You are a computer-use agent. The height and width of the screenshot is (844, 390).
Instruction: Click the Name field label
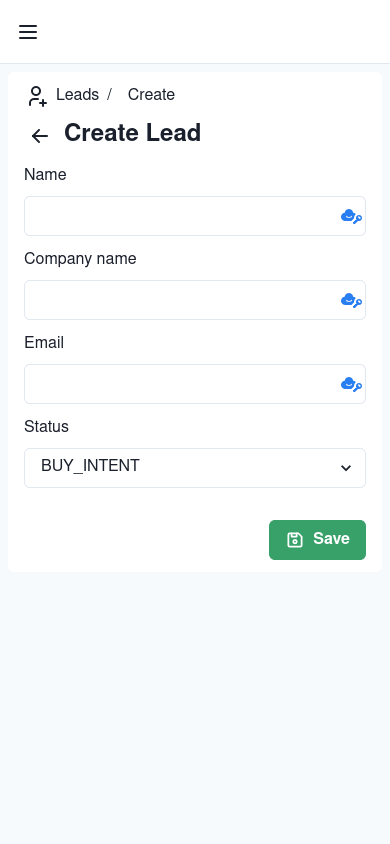(45, 174)
